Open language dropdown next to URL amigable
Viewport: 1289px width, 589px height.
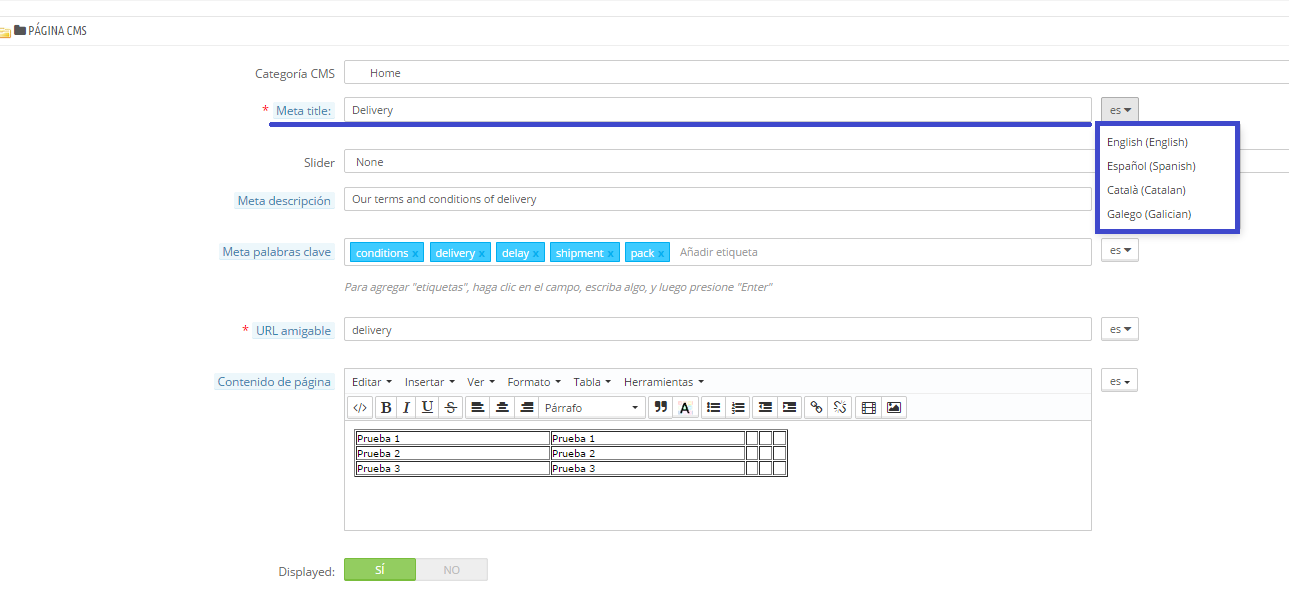coord(1119,329)
